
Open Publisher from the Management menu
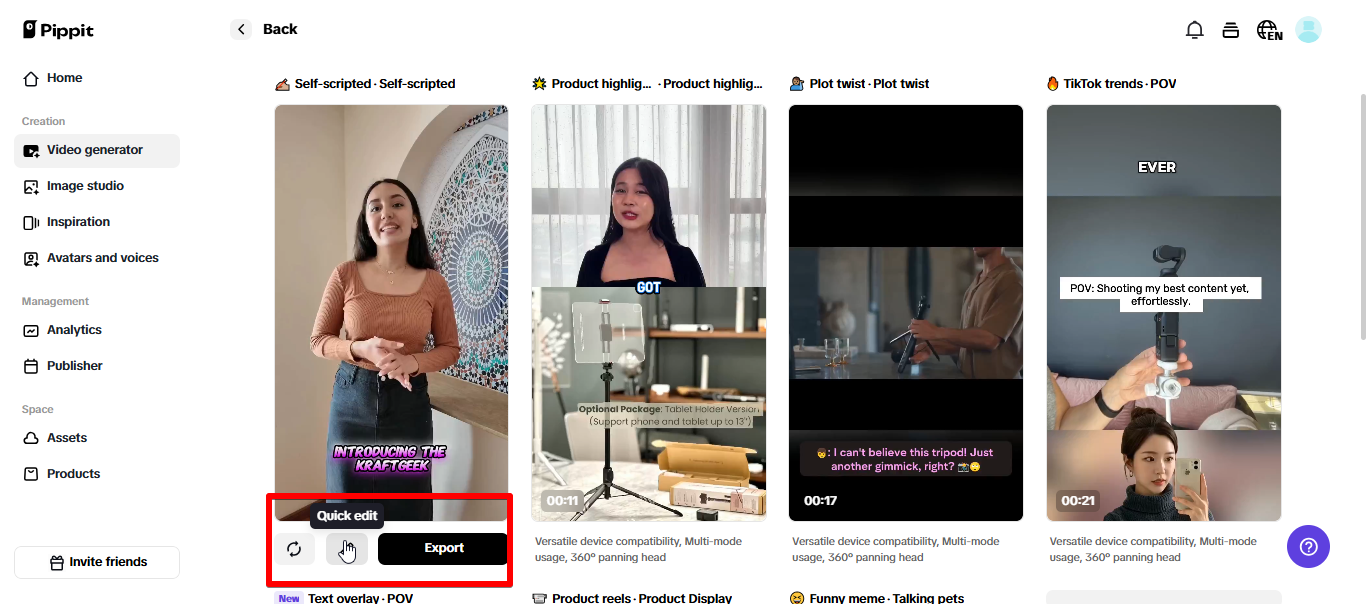72,365
